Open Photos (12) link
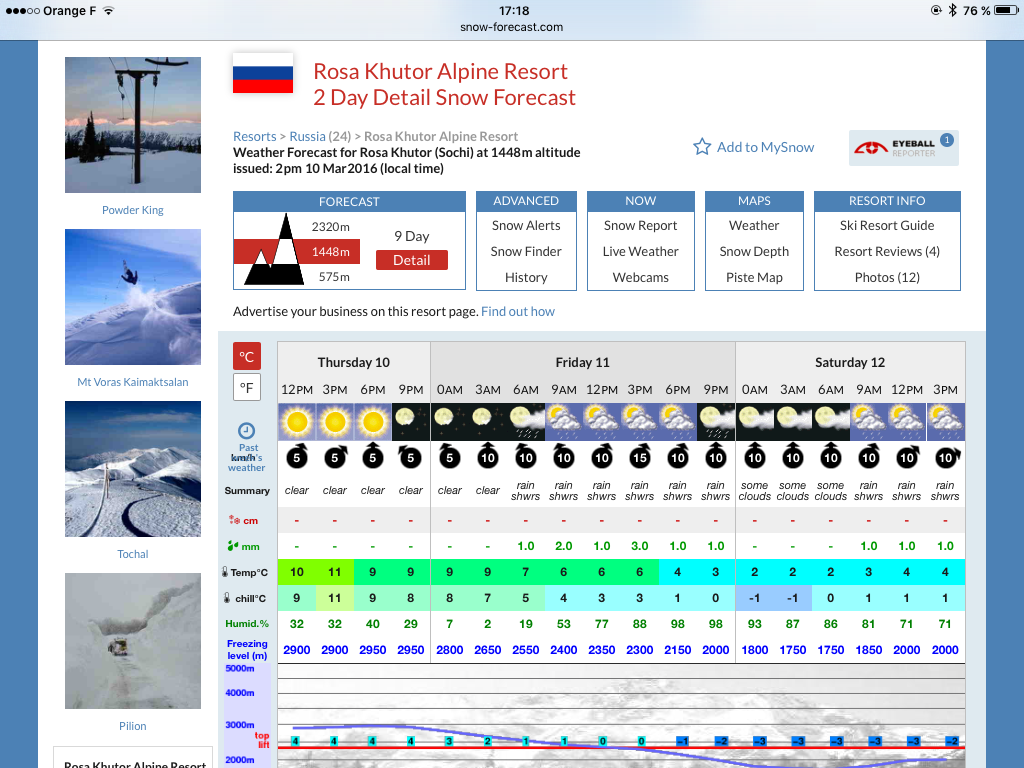The image size is (1024, 768). pyautogui.click(x=887, y=278)
